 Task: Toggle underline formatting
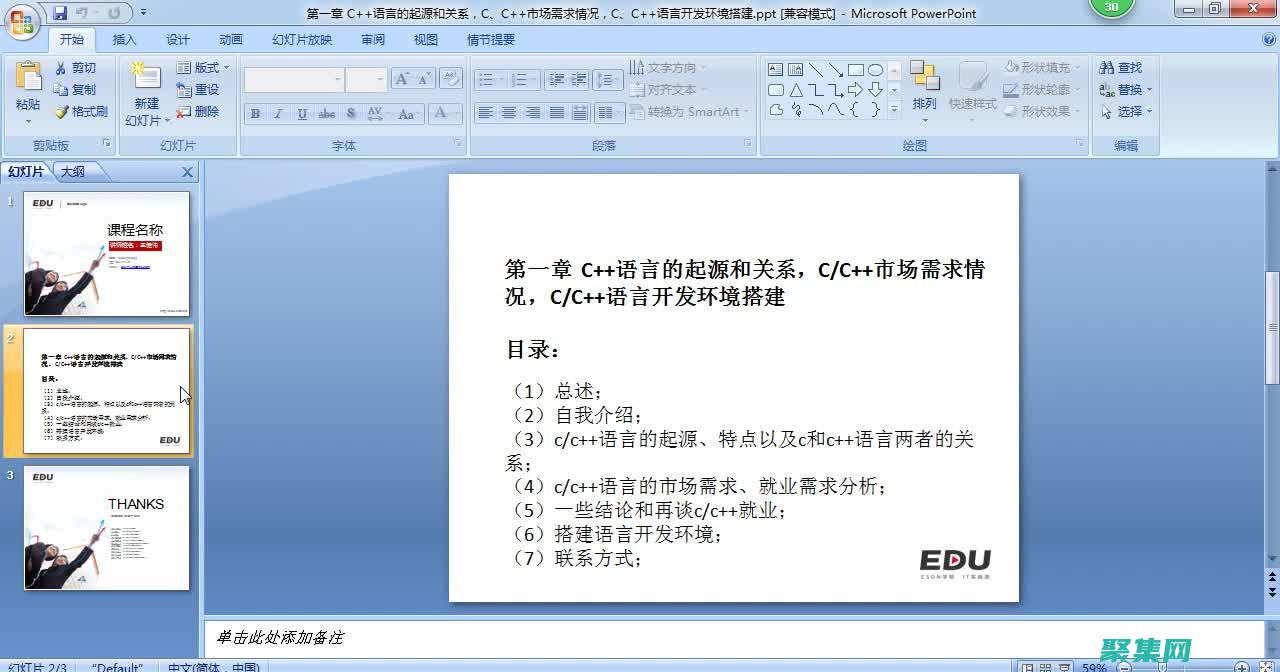(x=301, y=114)
